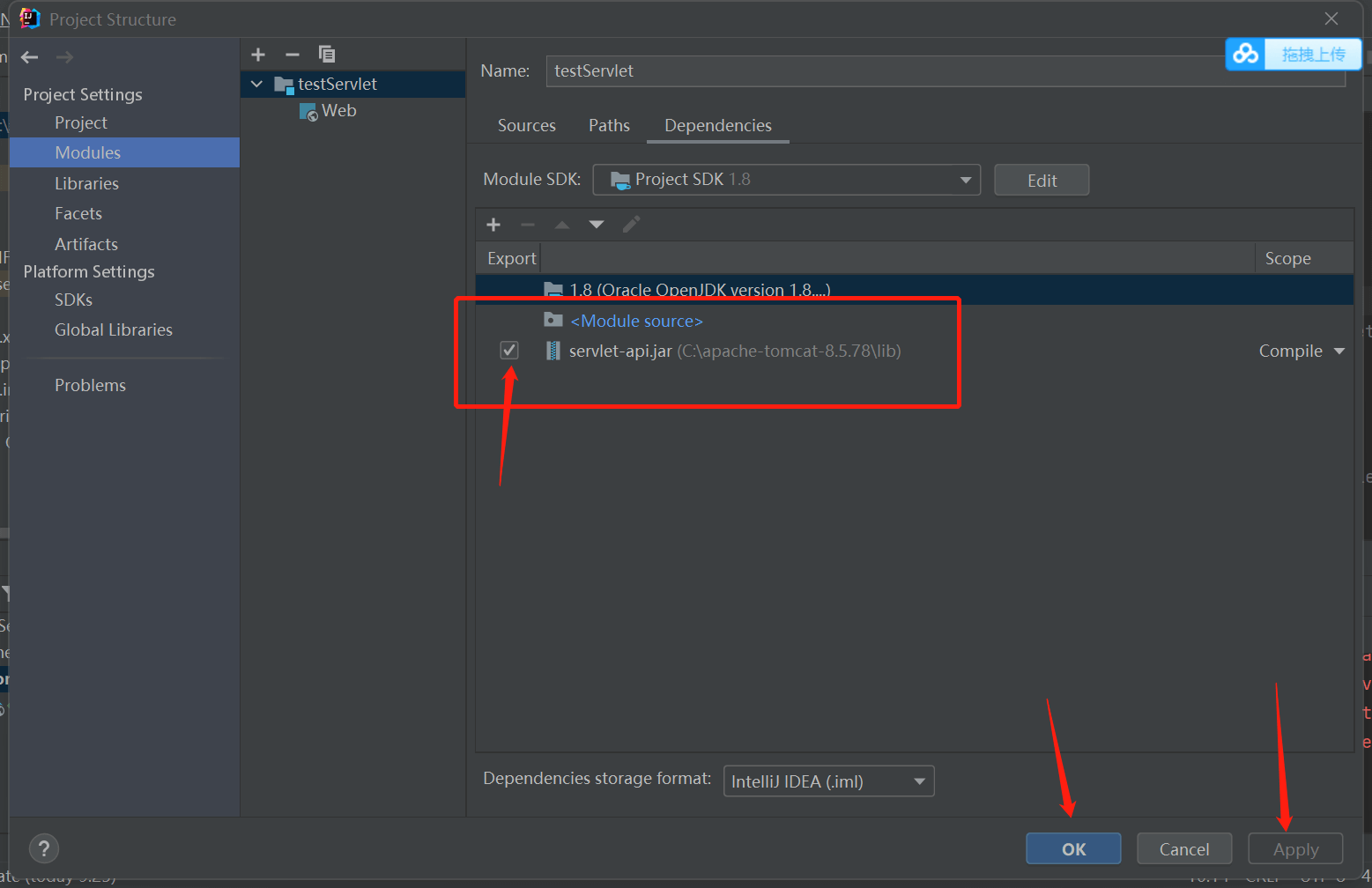Click the testServlet module folder icon
1372x888 pixels.
click(x=283, y=85)
